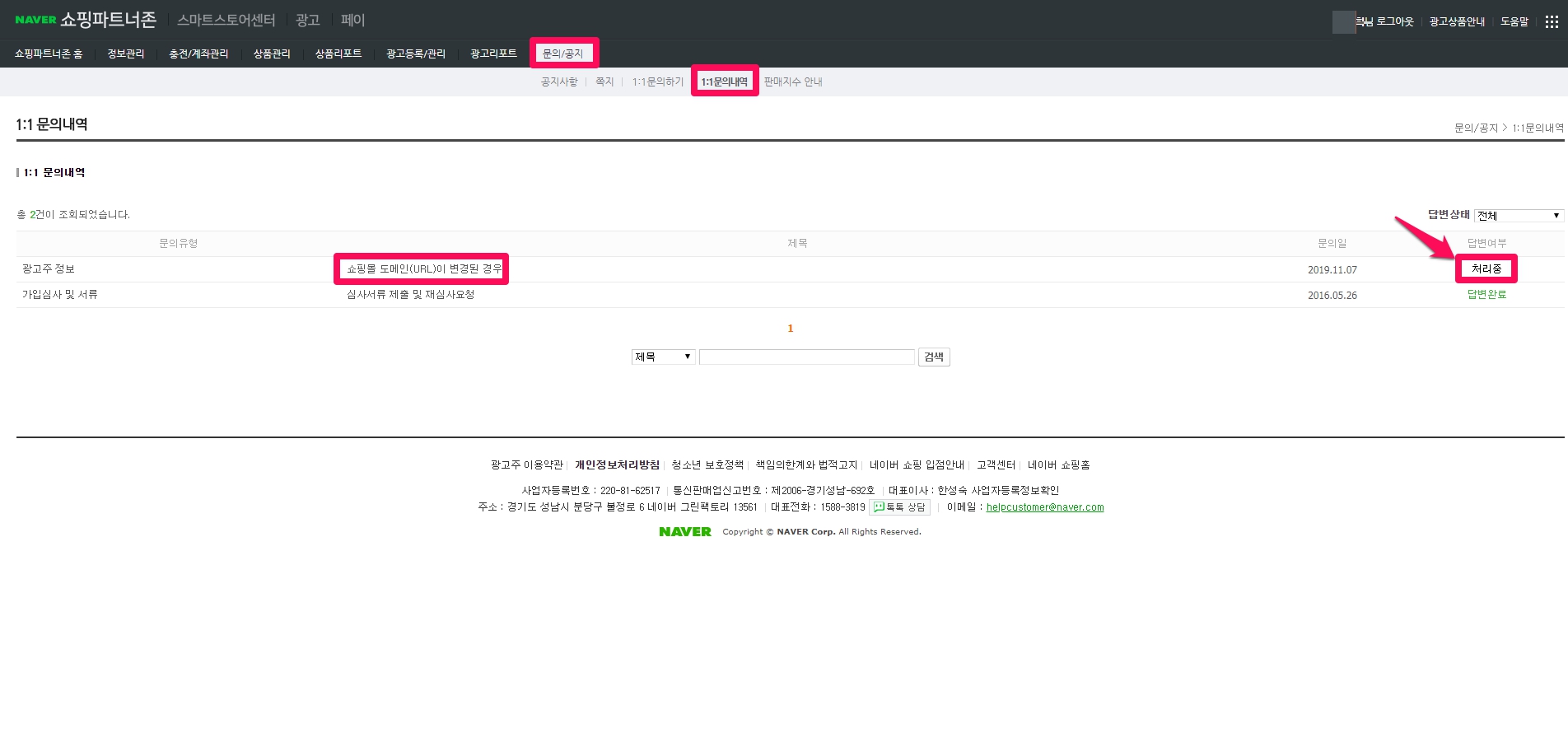Open the 제목 search type dropdown
Image resolution: width=1568 pixels, height=747 pixels.
click(x=663, y=357)
